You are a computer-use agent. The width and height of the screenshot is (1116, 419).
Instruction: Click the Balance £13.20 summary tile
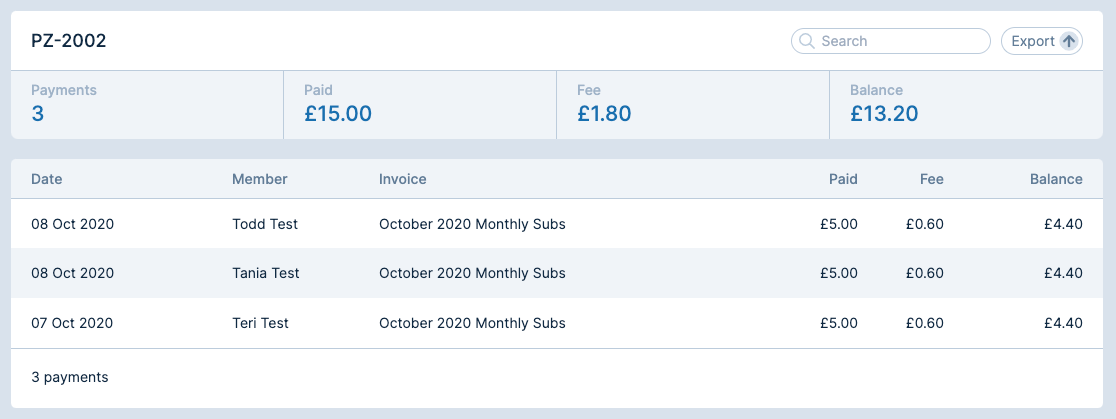(966, 104)
